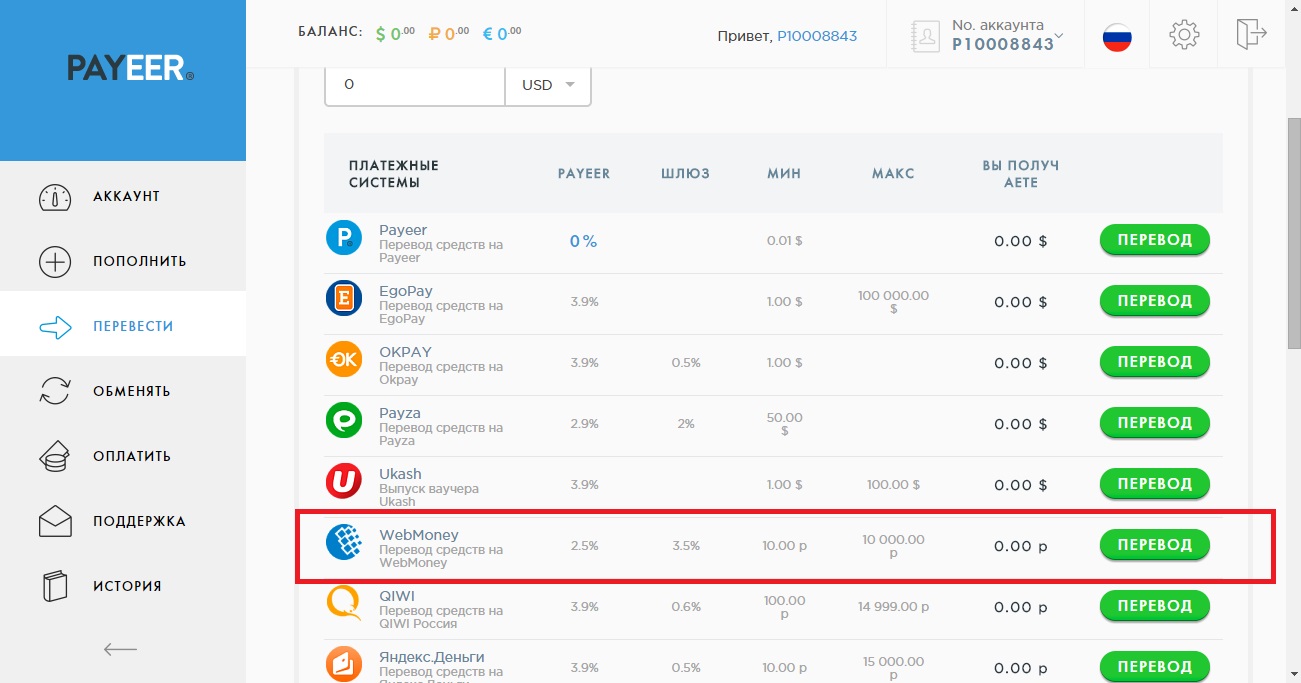
Task: Click the EgoPay payment system name
Action: click(406, 291)
